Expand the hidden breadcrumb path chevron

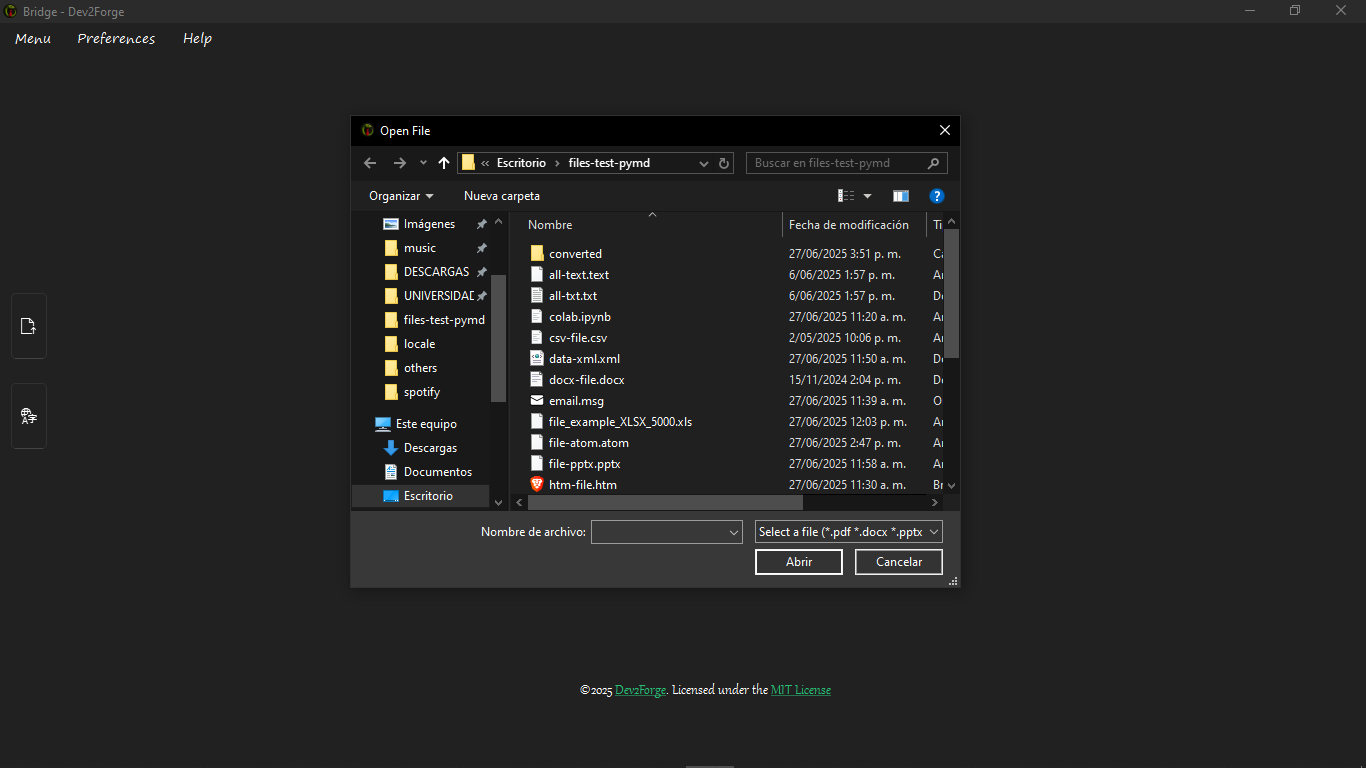pyautogui.click(x=485, y=163)
